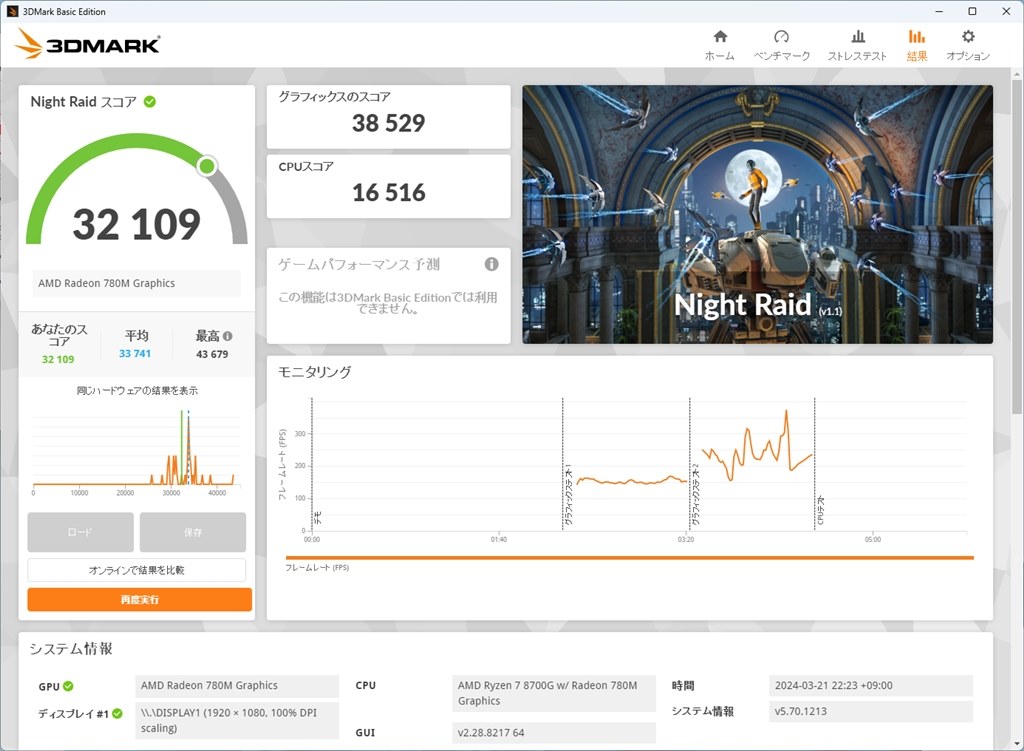Go to the Home (ホーム) tab
The width and height of the screenshot is (1024, 751).
(x=719, y=45)
